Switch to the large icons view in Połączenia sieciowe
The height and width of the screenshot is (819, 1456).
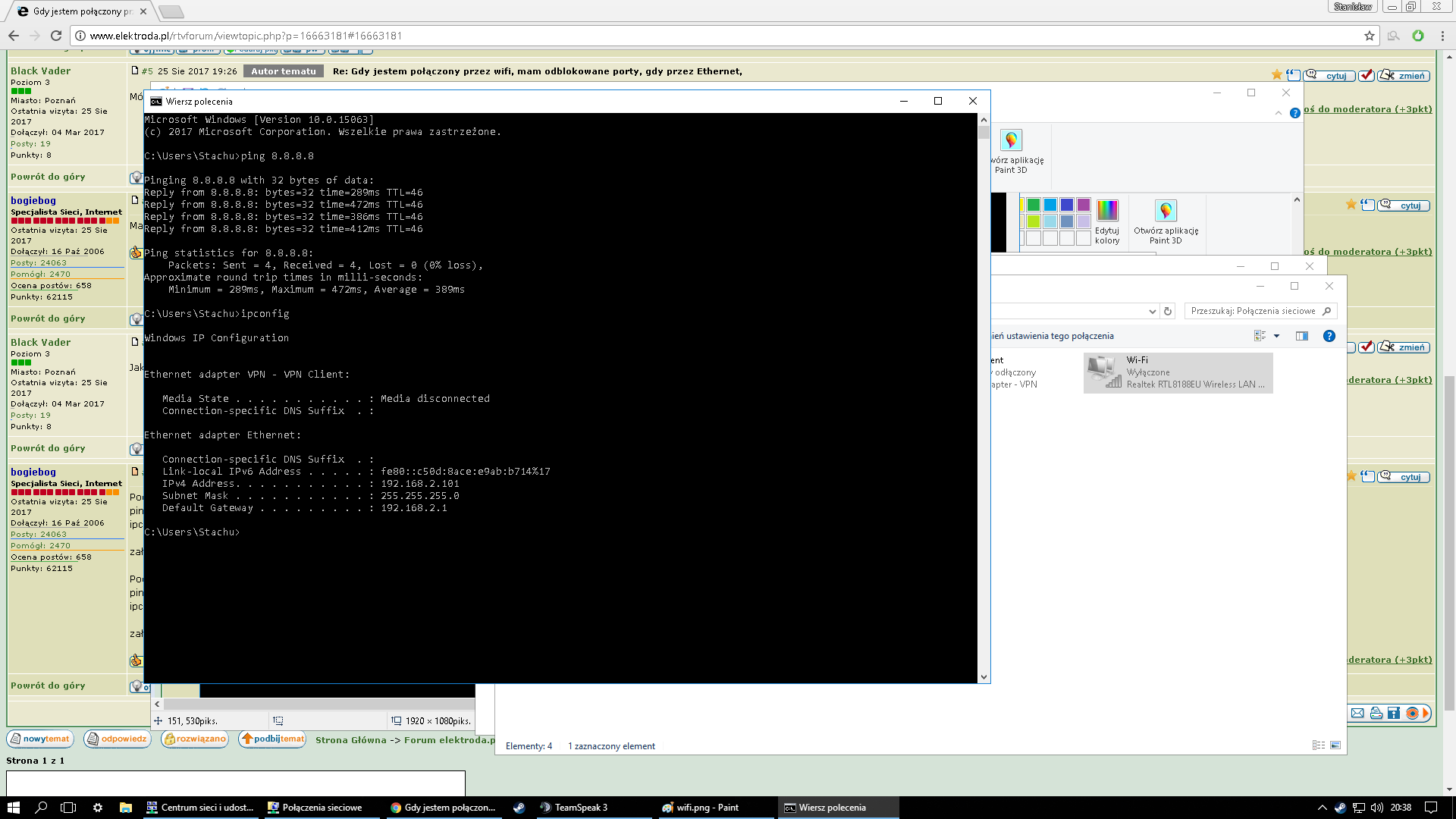coord(1335,745)
